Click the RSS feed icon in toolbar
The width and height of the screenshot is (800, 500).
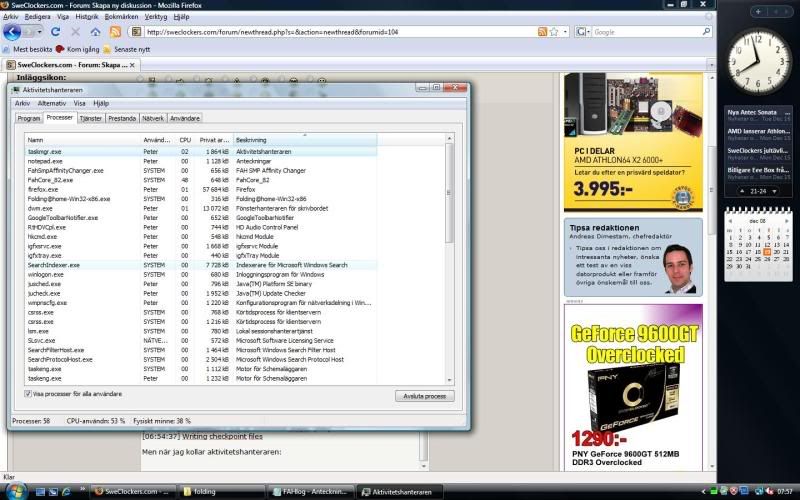(115, 31)
